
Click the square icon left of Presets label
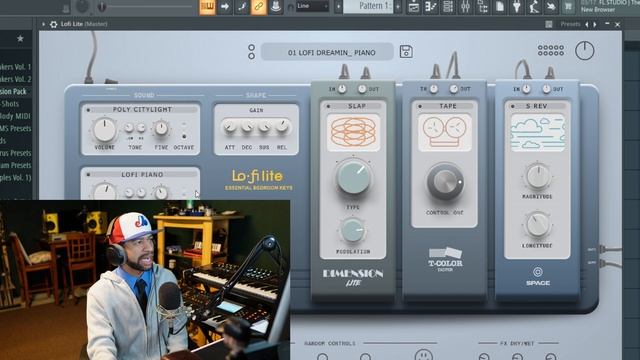click(x=549, y=24)
